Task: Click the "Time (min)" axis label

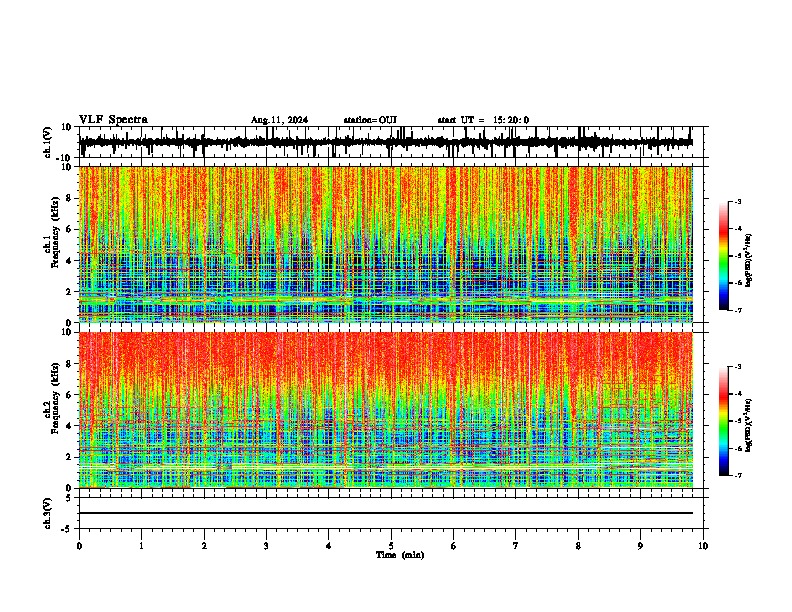Action: point(400,555)
